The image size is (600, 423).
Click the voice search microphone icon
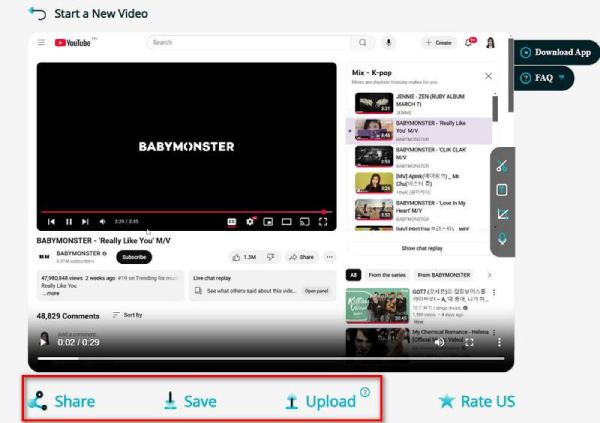(388, 42)
